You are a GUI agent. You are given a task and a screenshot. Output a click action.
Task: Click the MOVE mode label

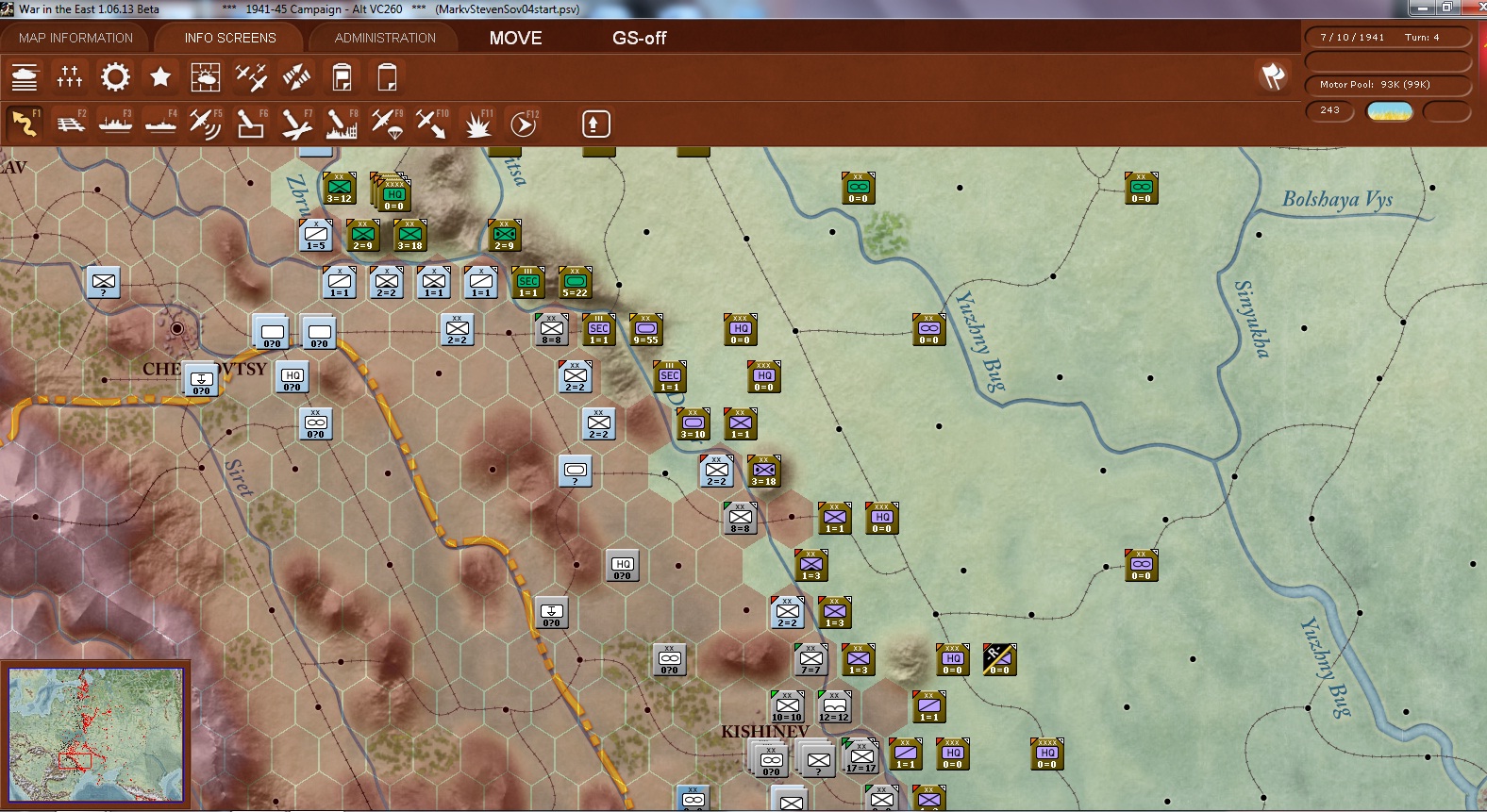515,38
